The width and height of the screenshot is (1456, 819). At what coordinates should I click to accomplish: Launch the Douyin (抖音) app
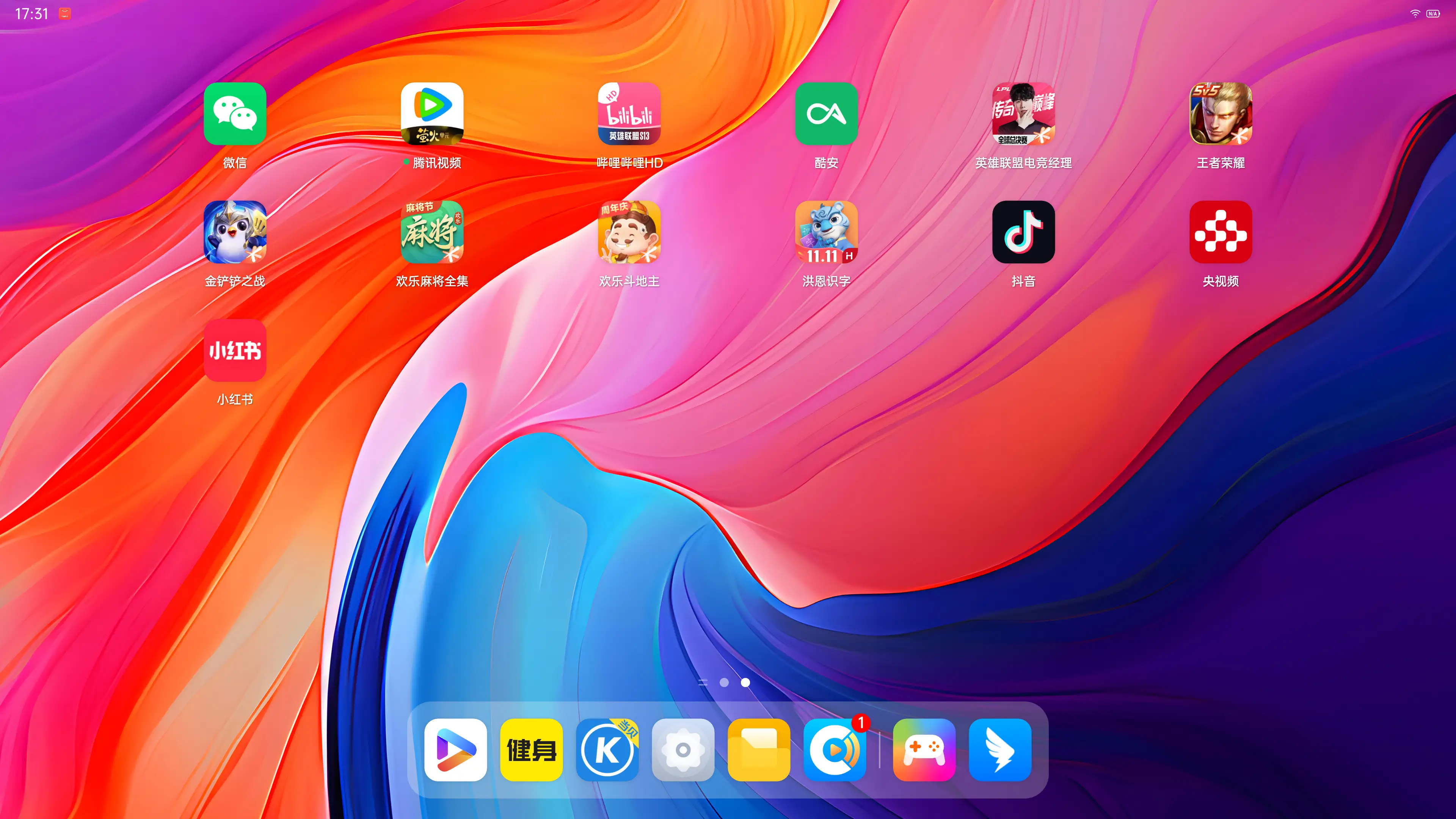click(1024, 232)
